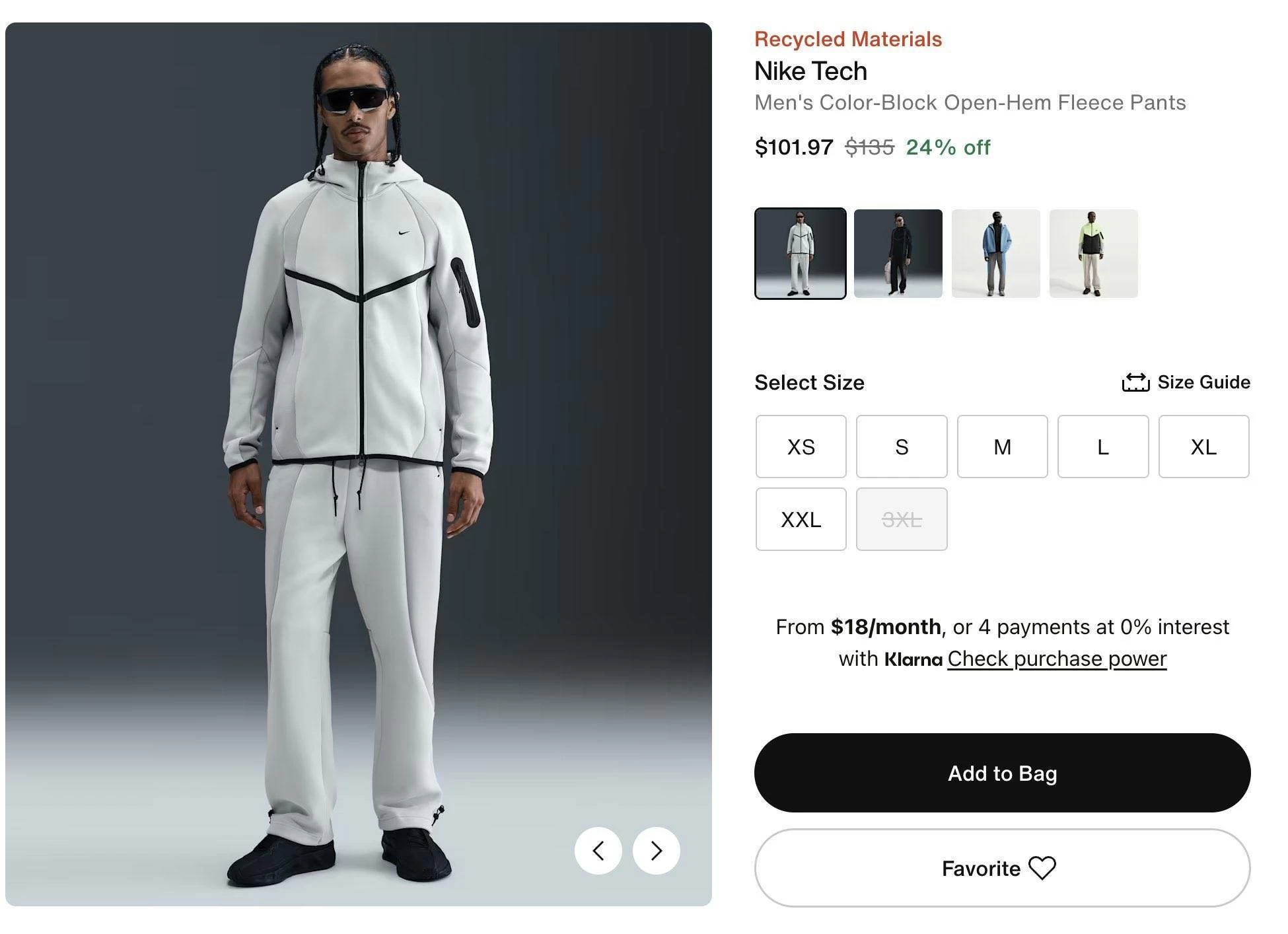
Task: Click the Size Guide link text
Action: click(1203, 382)
